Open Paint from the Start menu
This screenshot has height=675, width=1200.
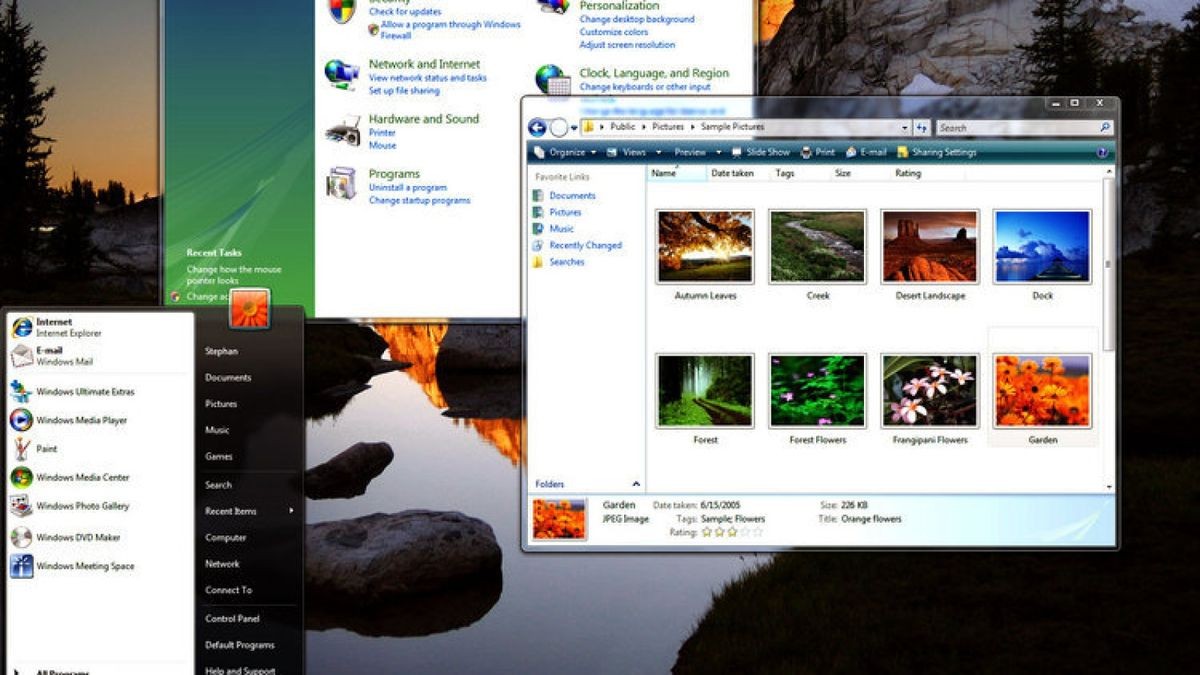[x=46, y=449]
